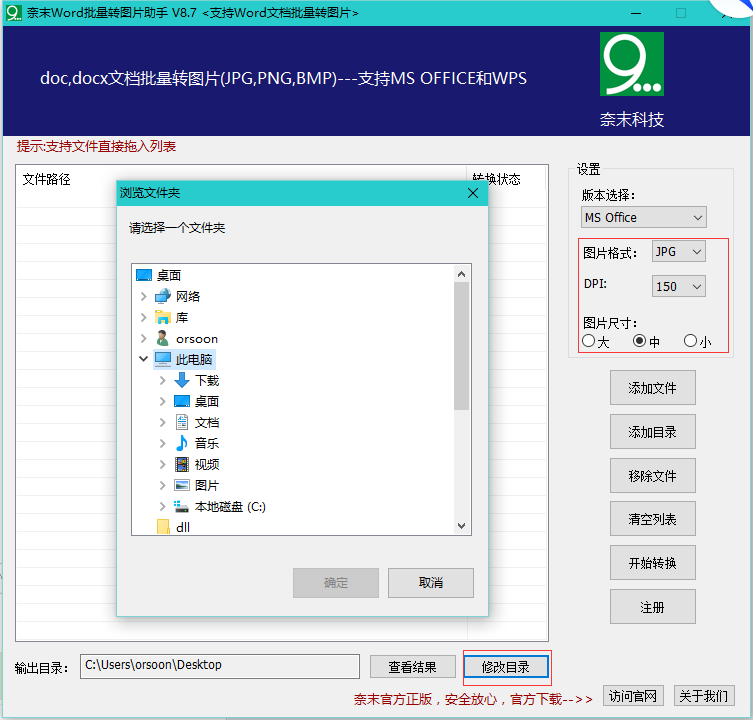
Task: Click the 修改目录 change directory button
Action: [506, 667]
